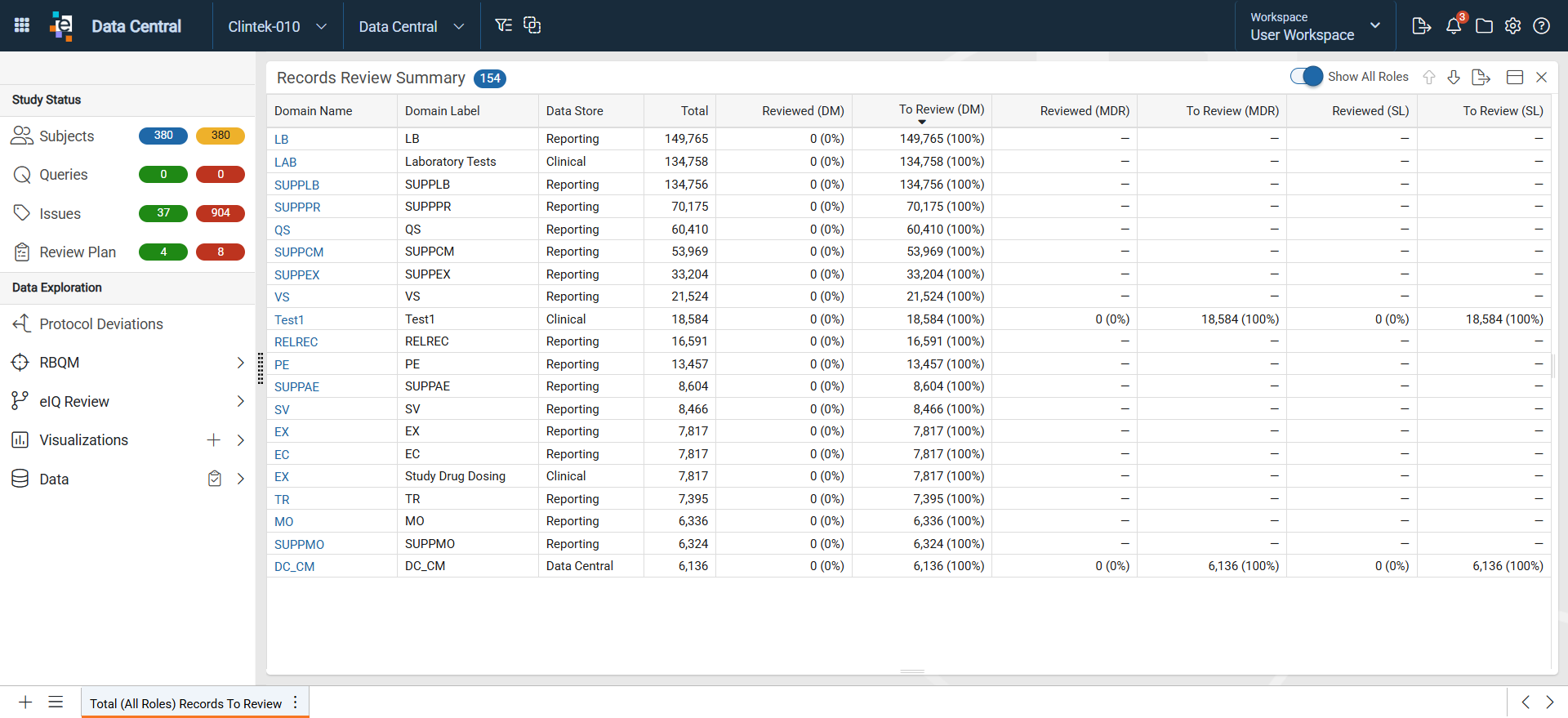Click the filter list icon in header

pyautogui.click(x=504, y=25)
